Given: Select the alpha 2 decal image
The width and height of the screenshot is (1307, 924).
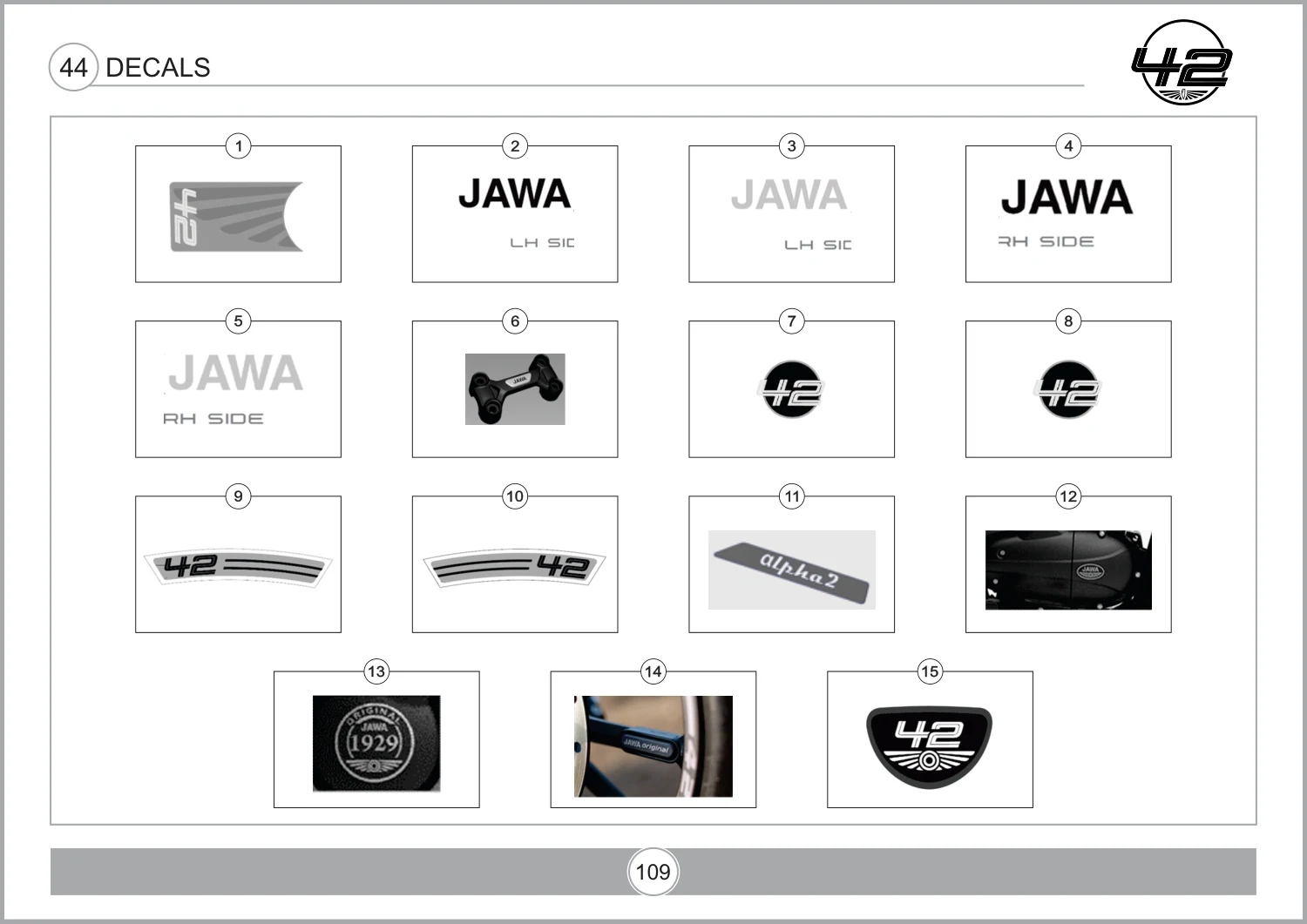Looking at the screenshot, I should [792, 570].
